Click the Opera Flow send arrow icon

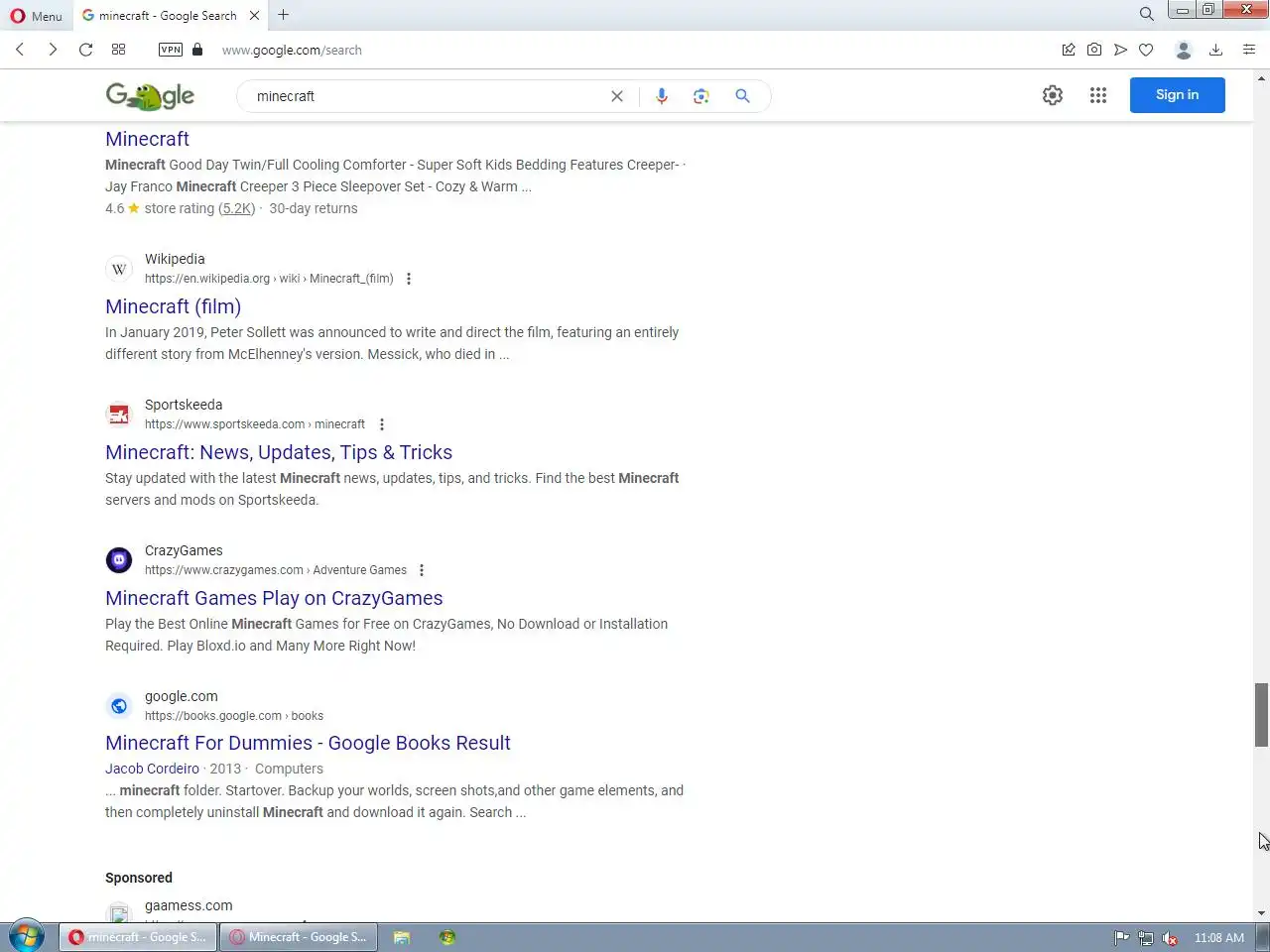pyautogui.click(x=1120, y=50)
